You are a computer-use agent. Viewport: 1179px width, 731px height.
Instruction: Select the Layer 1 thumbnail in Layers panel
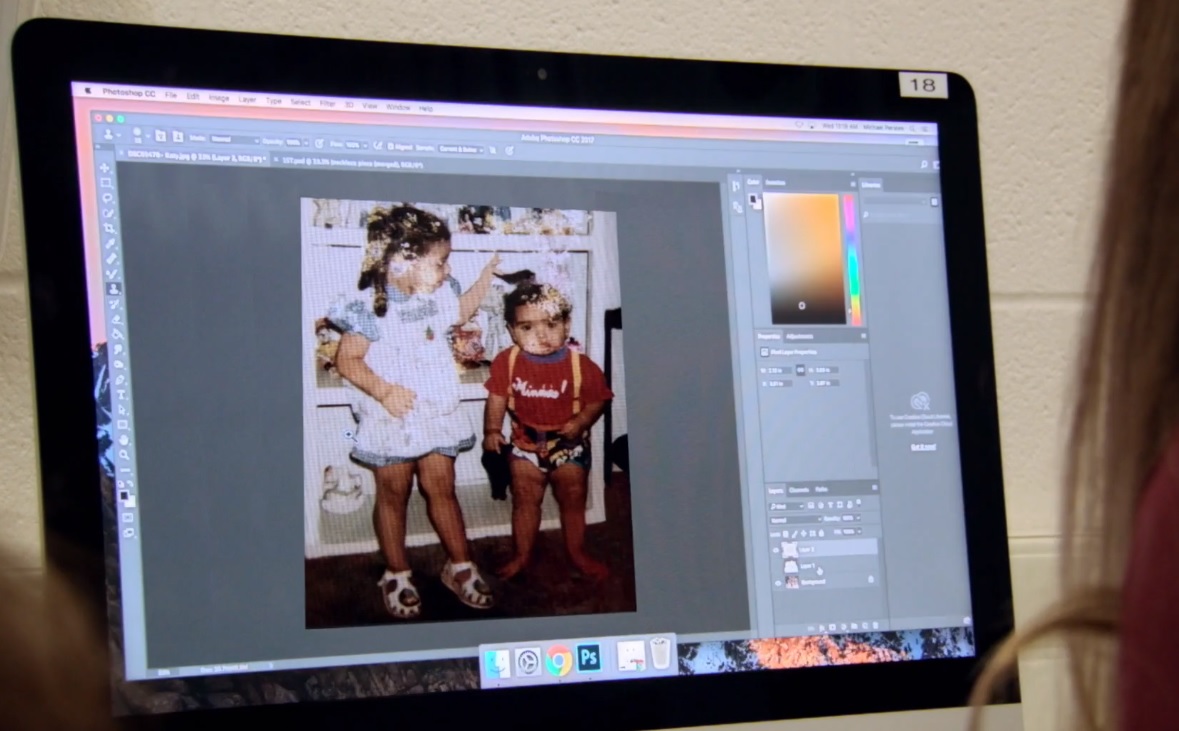pos(791,566)
